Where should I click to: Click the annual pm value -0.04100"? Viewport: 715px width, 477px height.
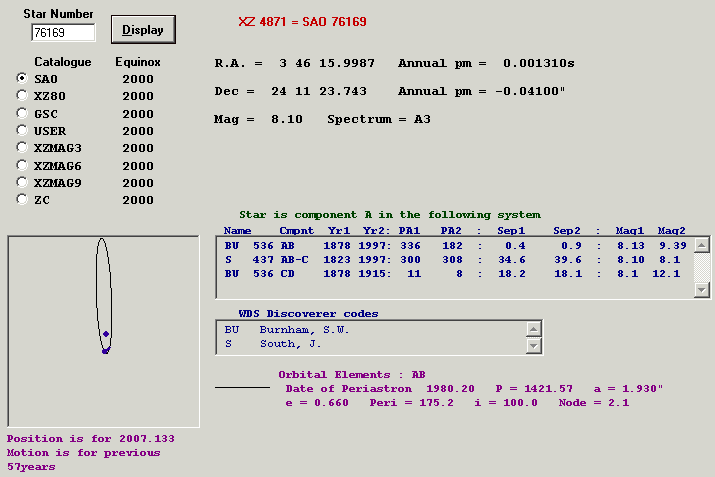pos(530,91)
